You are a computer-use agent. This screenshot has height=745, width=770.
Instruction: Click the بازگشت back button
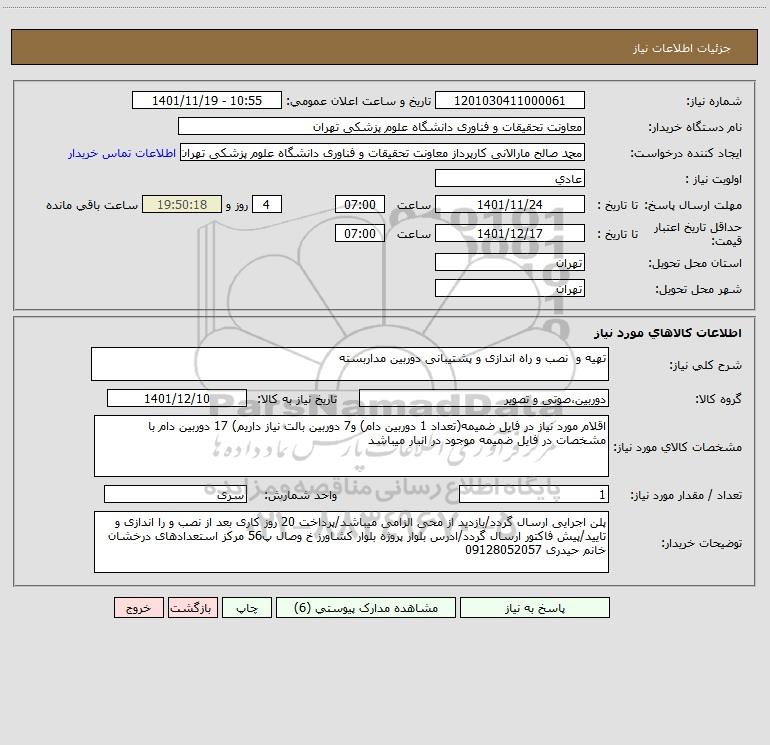pos(192,607)
